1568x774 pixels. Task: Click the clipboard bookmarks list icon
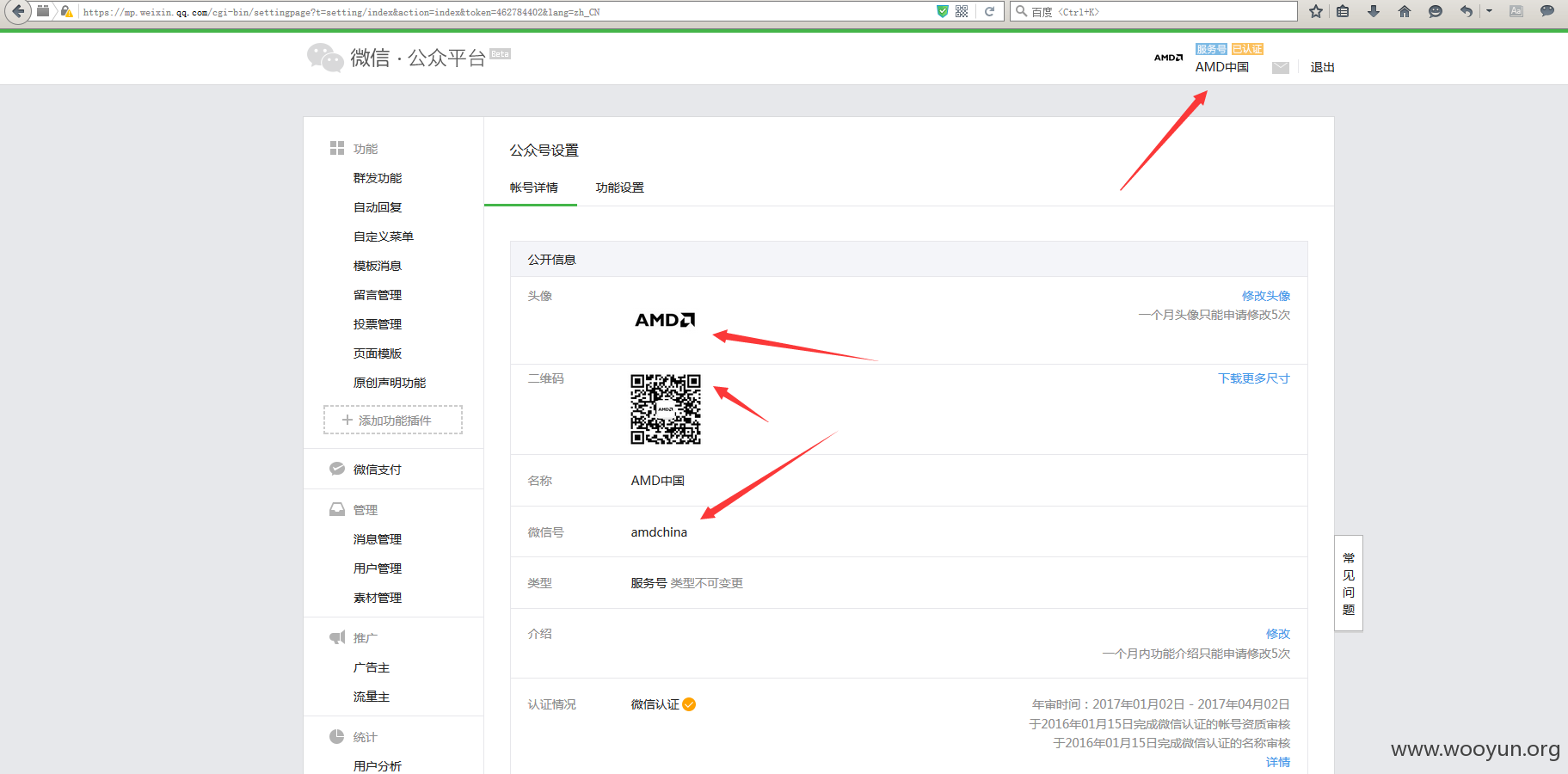1343,11
